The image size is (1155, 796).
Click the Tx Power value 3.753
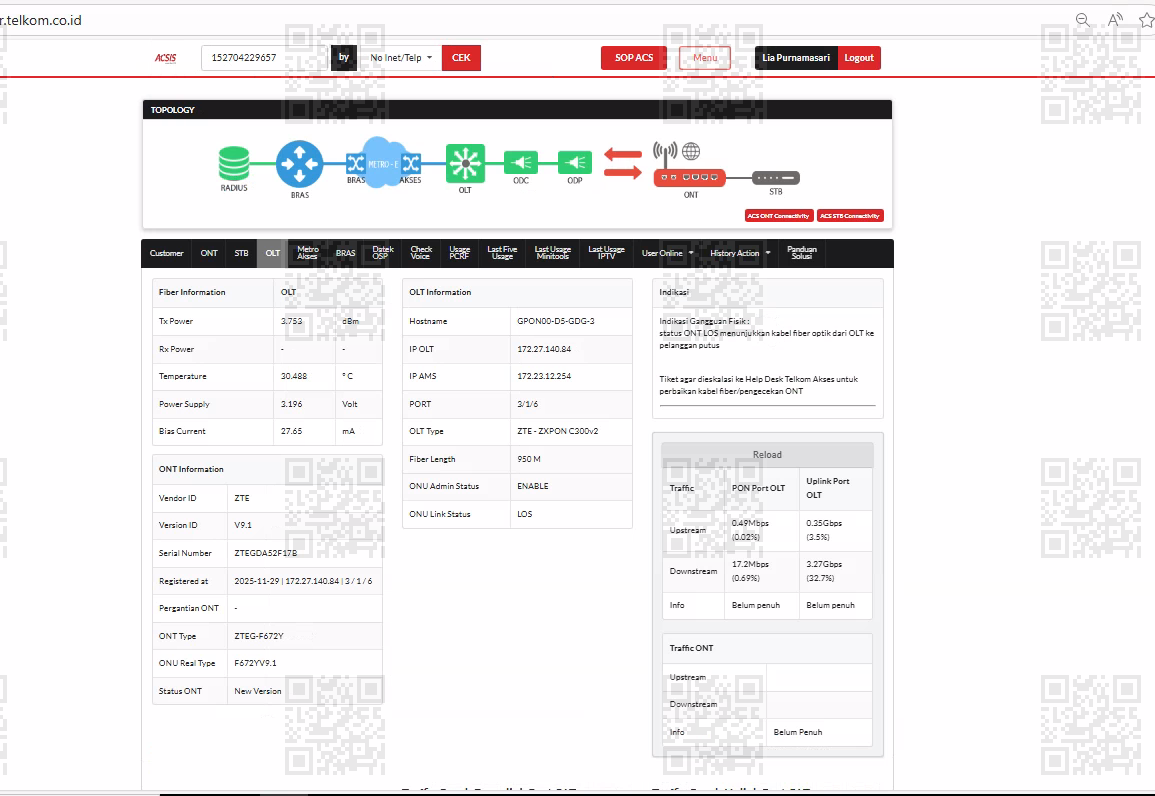[292, 321]
